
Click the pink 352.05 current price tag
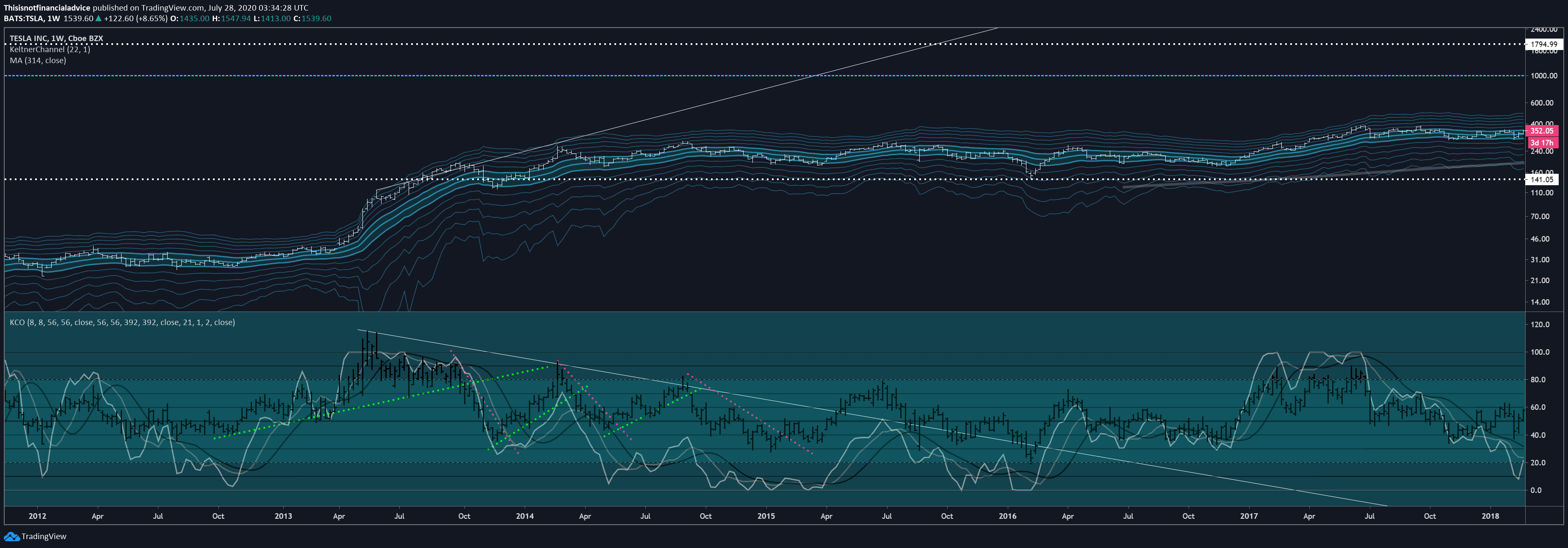coord(1542,131)
